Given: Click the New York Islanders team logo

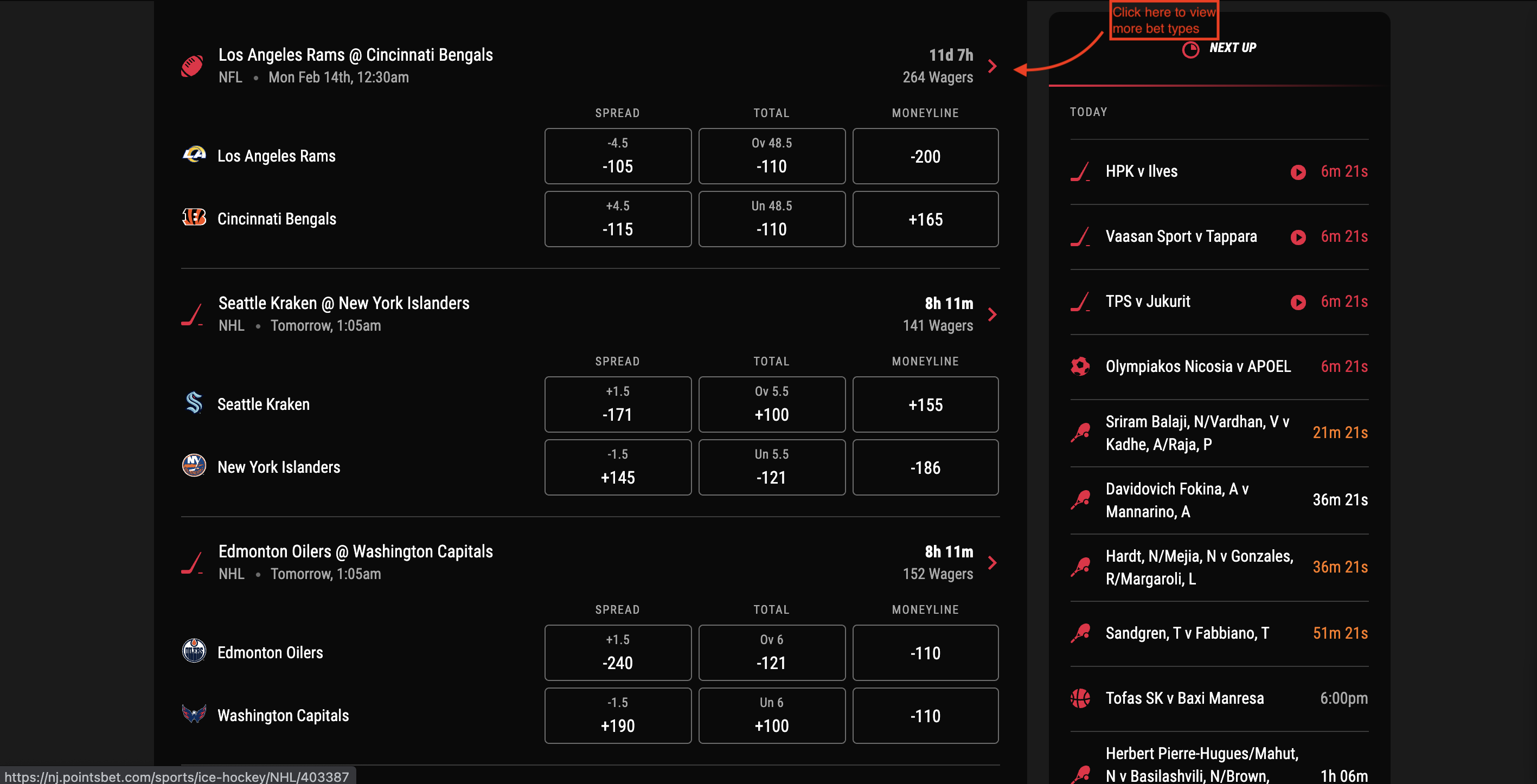Looking at the screenshot, I should tap(194, 466).
